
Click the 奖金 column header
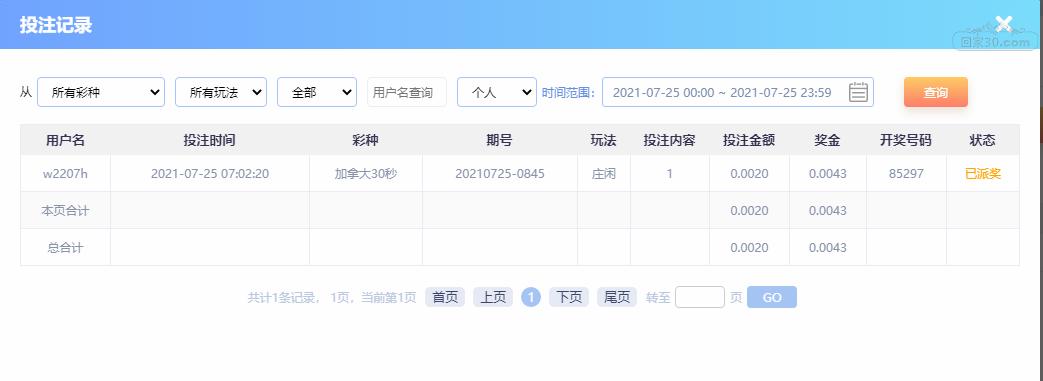click(x=827, y=140)
